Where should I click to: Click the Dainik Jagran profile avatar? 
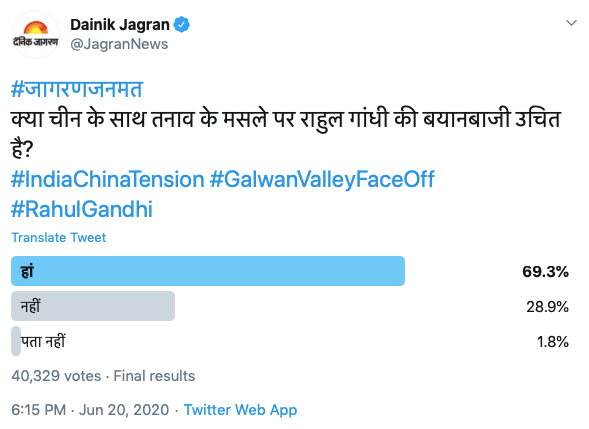point(35,34)
